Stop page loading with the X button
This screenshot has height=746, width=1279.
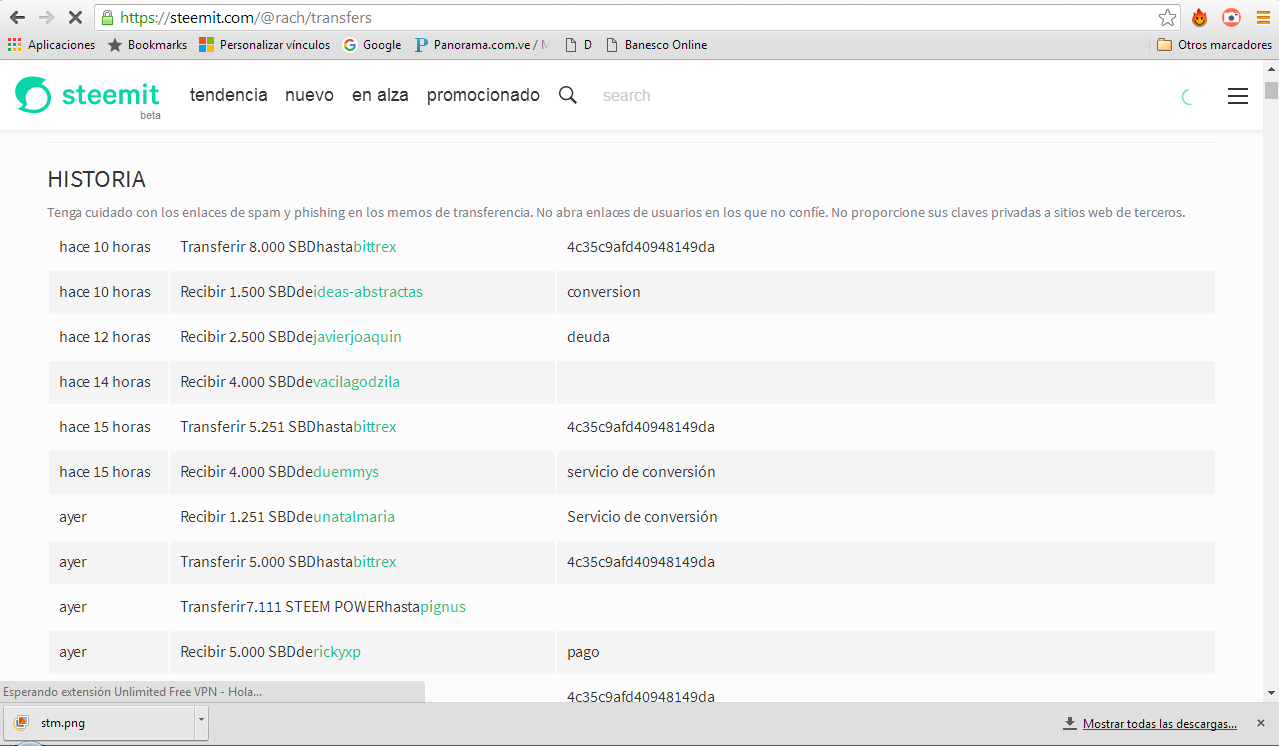(x=76, y=17)
